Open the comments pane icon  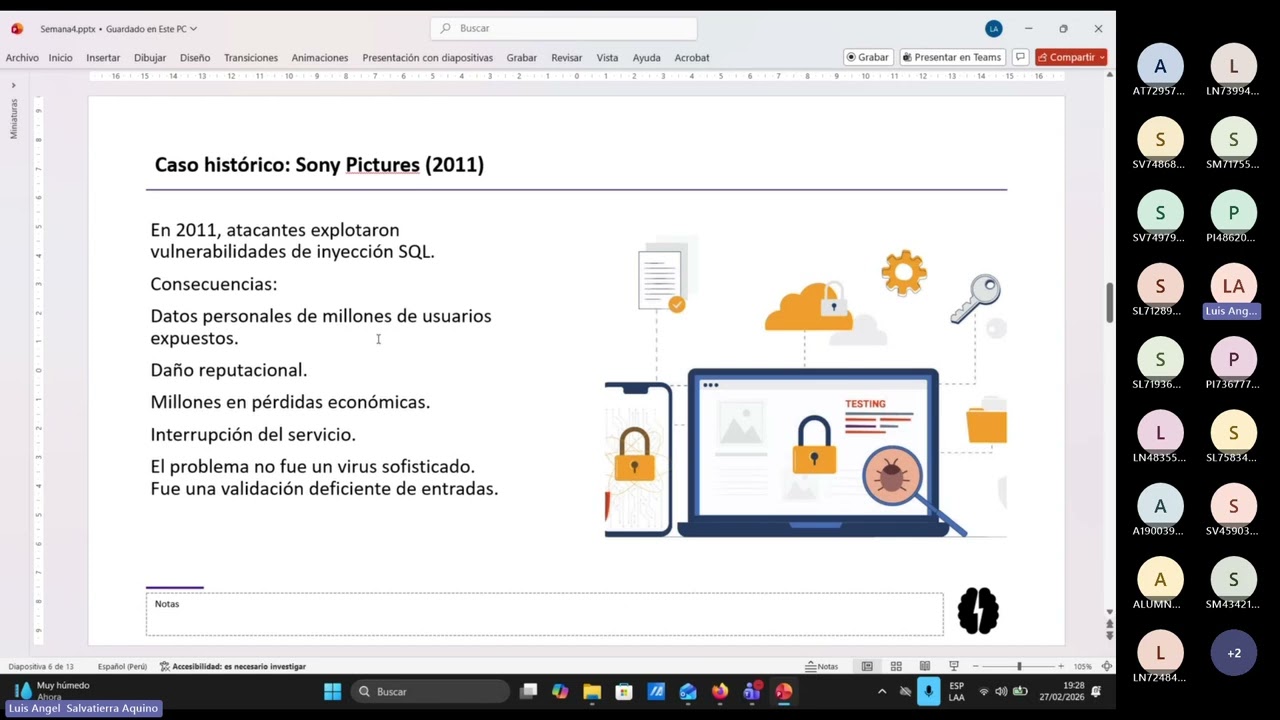tap(1020, 57)
